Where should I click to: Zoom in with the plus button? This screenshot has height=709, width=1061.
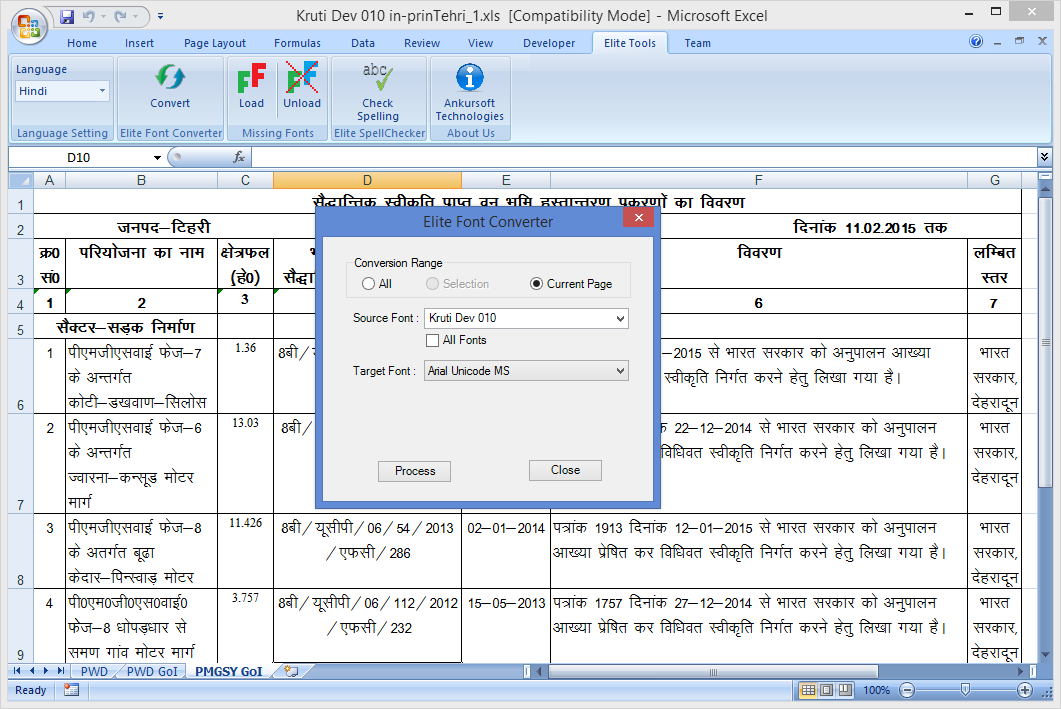point(1024,690)
